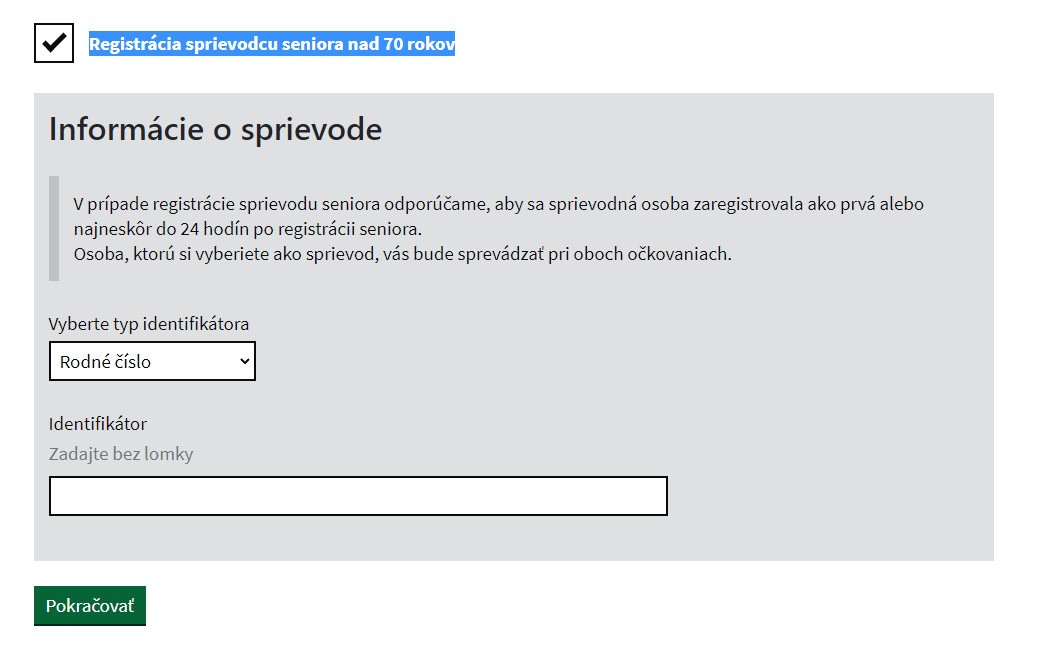This screenshot has width=1057, height=659.
Task: Click the 'Informácie o sprievode' heading
Action: [x=215, y=129]
